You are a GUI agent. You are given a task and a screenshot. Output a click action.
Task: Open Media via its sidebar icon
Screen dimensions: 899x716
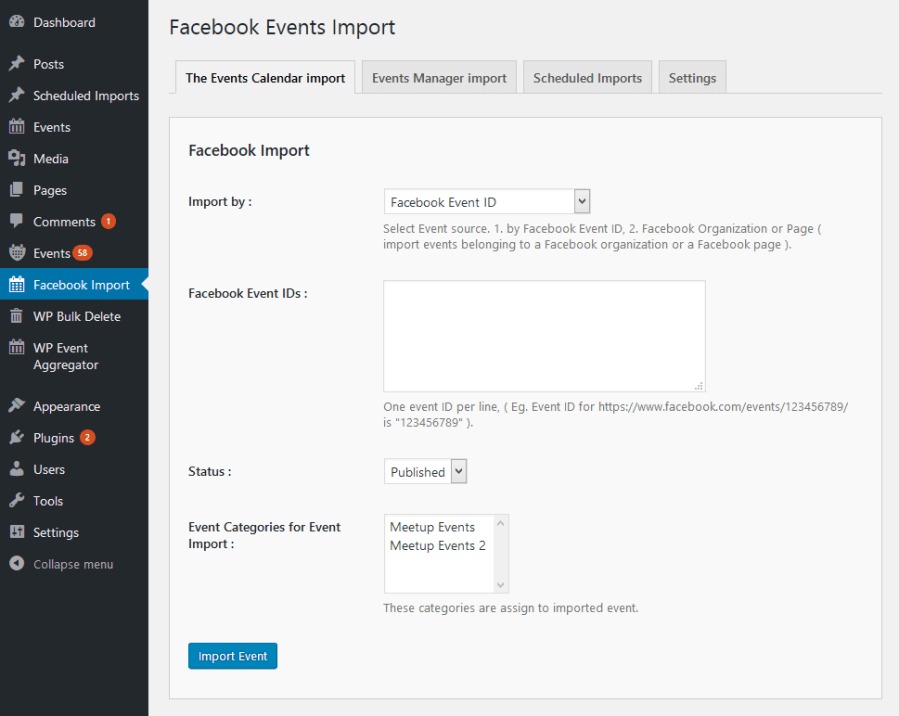tap(16, 159)
